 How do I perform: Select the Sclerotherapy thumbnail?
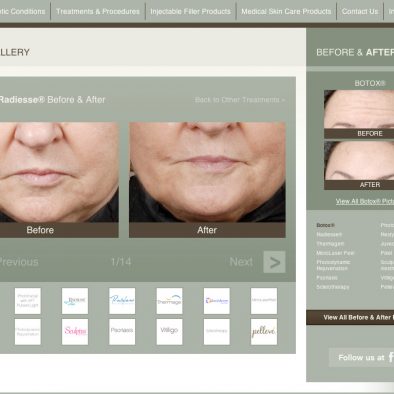pyautogui.click(x=217, y=332)
